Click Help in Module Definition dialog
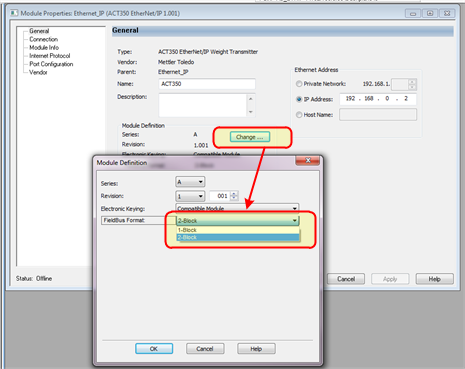 (256, 349)
